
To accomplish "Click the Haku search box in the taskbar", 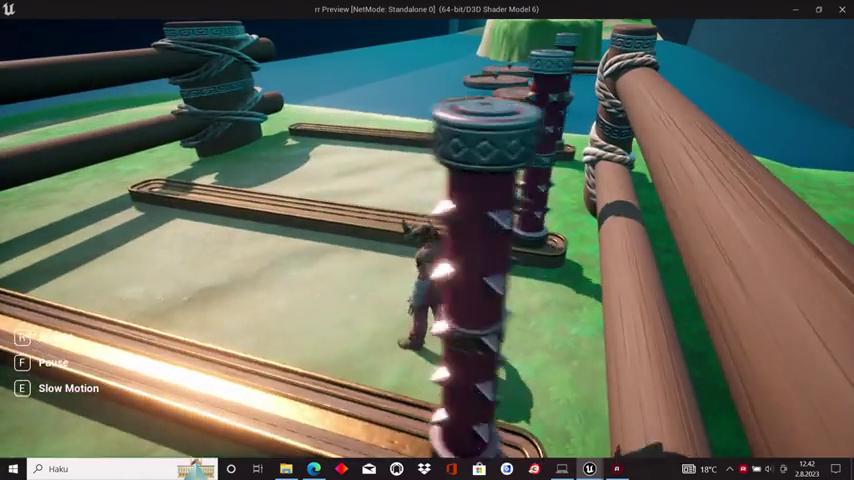I will (123, 469).
